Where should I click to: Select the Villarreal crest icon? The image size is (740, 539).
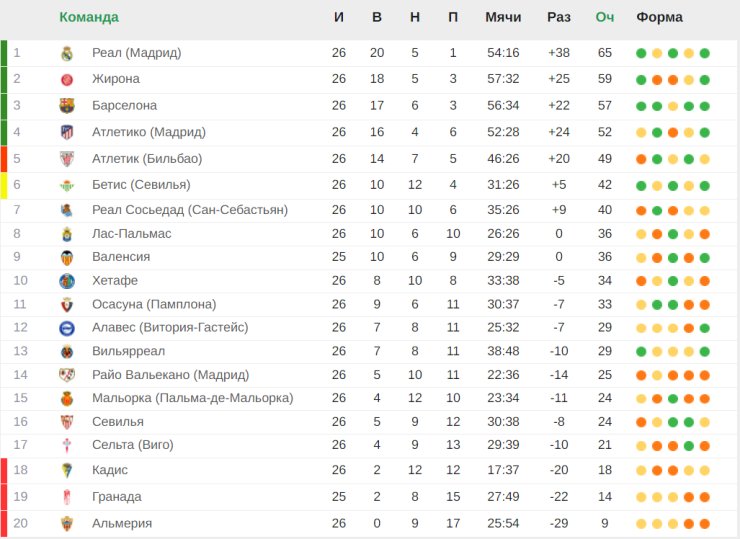click(x=67, y=351)
